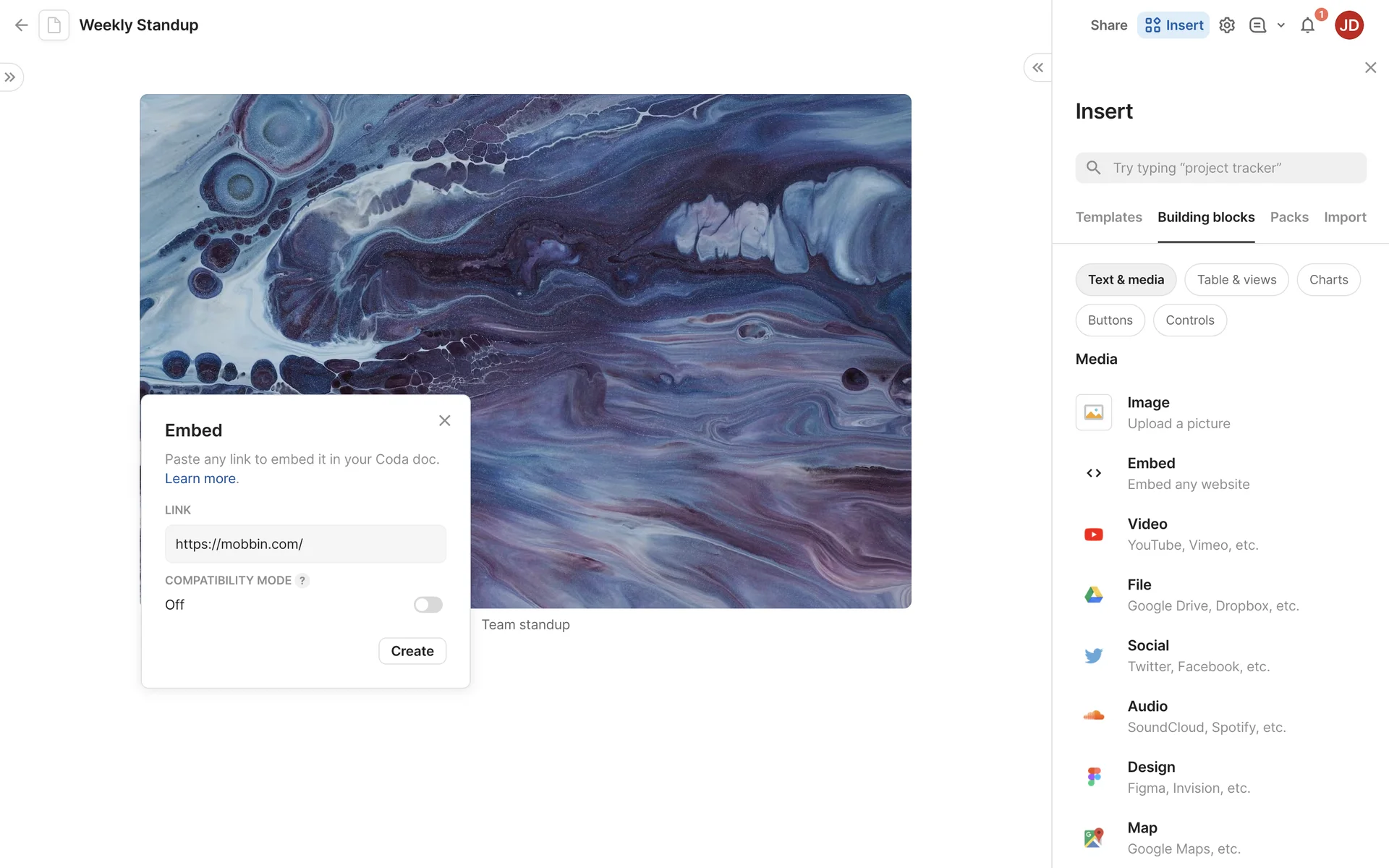Select the YouTube Video icon
The width and height of the screenshot is (1389, 868).
click(1093, 535)
